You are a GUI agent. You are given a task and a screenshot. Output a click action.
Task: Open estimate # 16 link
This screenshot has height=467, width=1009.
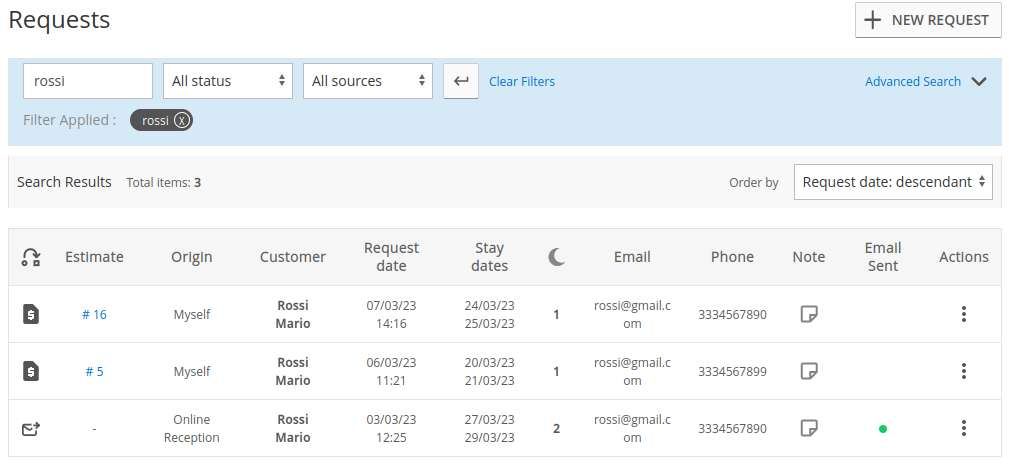click(94, 314)
